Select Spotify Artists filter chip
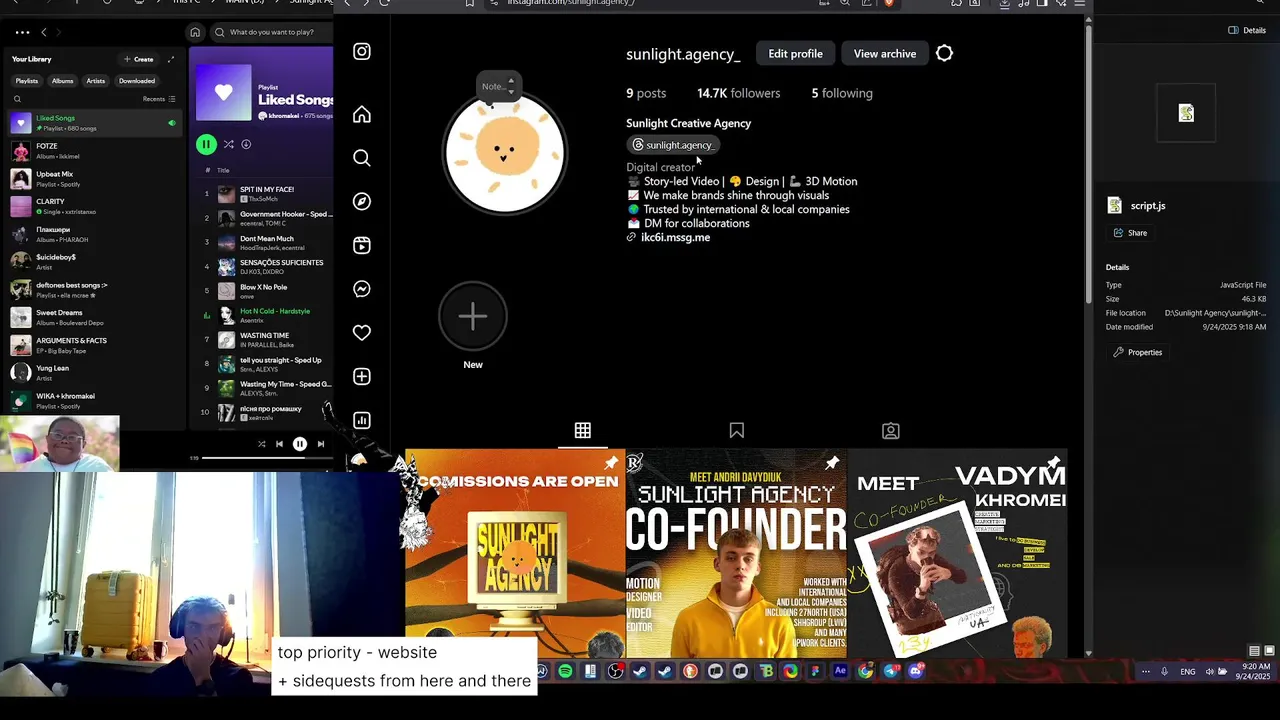Screen dimensions: 1280x720 pyautogui.click(x=96, y=81)
